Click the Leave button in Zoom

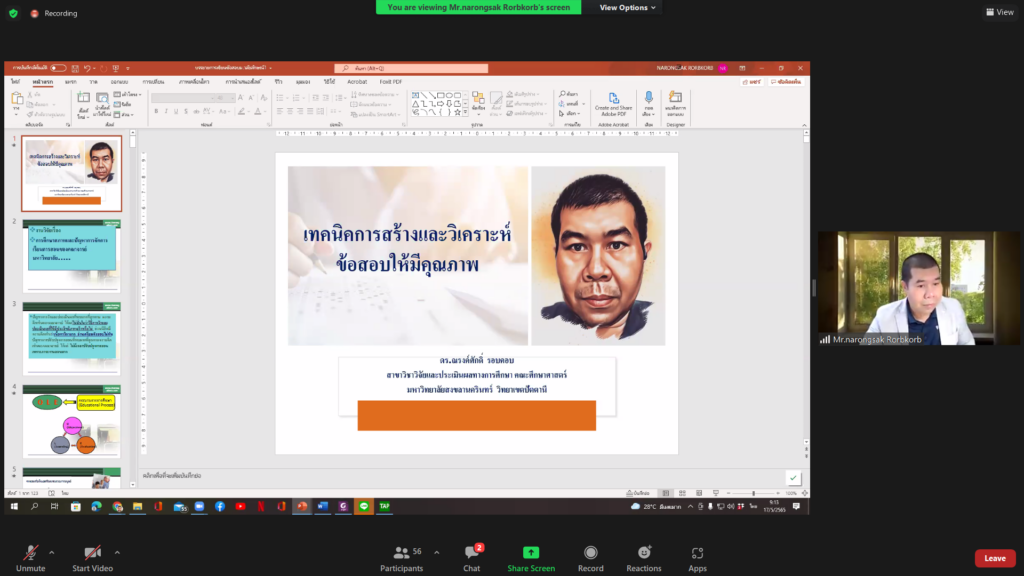pos(994,558)
